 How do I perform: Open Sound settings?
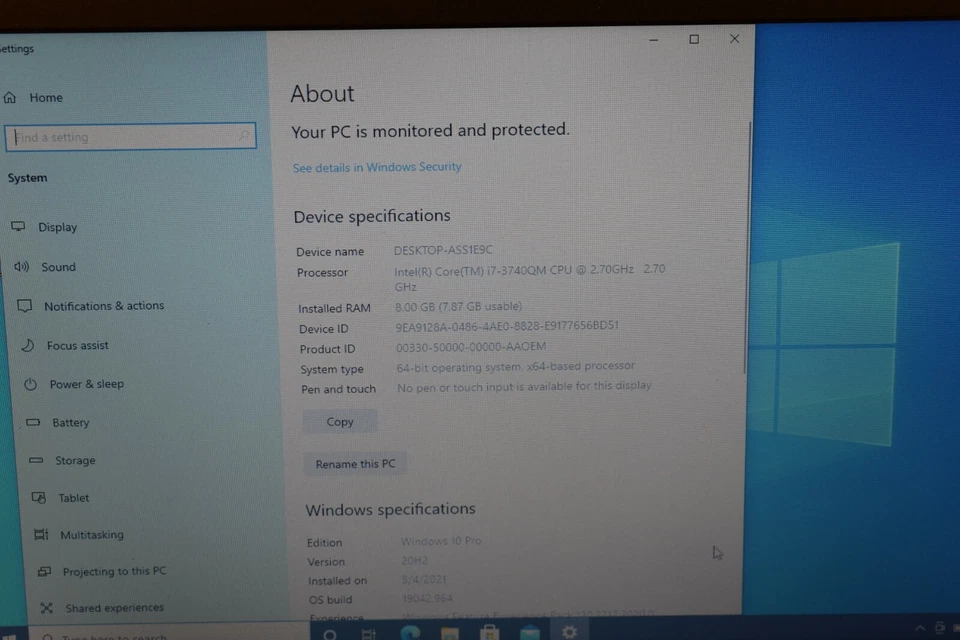57,267
